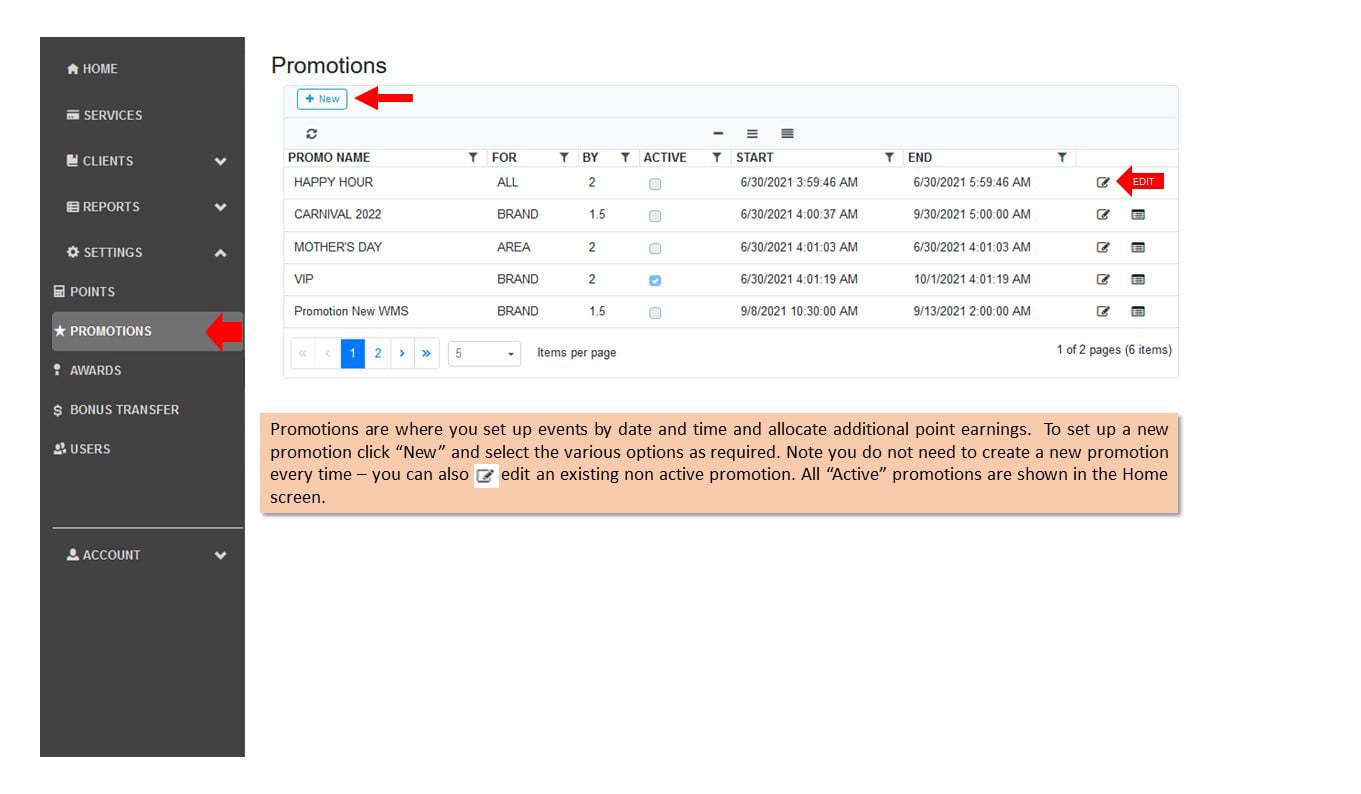Open Users in the sidebar
The width and height of the screenshot is (1361, 794).
(x=82, y=449)
